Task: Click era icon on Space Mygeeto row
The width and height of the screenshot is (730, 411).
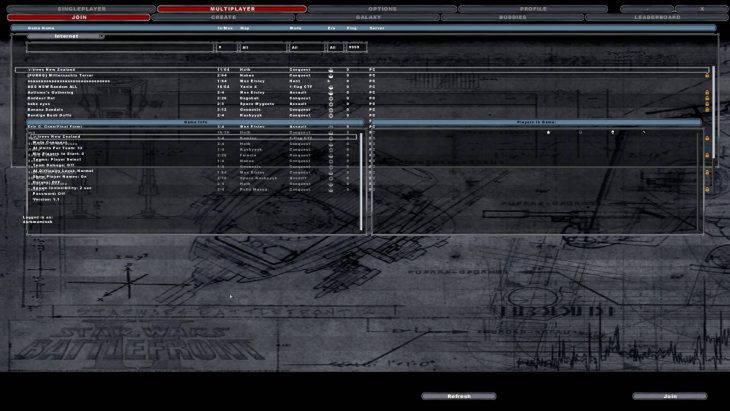Action: tap(331, 104)
